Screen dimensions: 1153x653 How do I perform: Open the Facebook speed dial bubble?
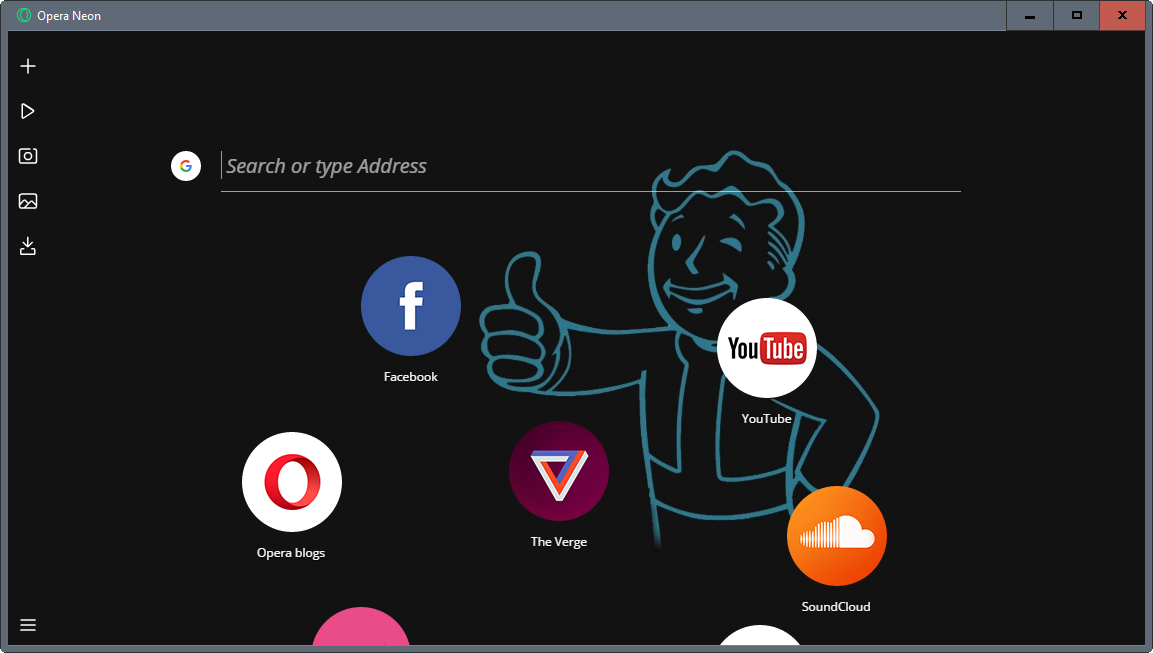[x=411, y=306]
